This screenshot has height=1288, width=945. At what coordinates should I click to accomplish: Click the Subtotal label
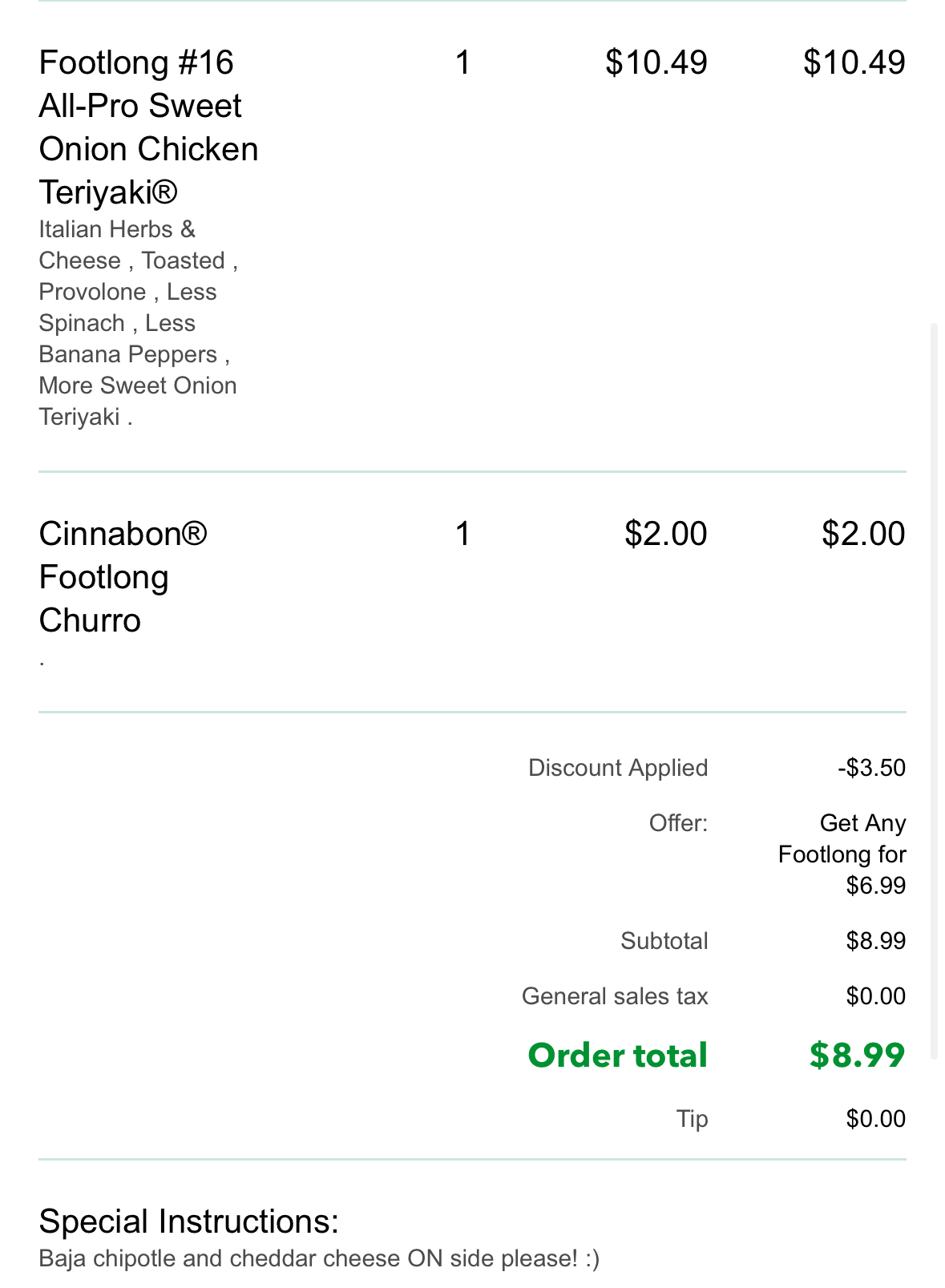point(664,941)
